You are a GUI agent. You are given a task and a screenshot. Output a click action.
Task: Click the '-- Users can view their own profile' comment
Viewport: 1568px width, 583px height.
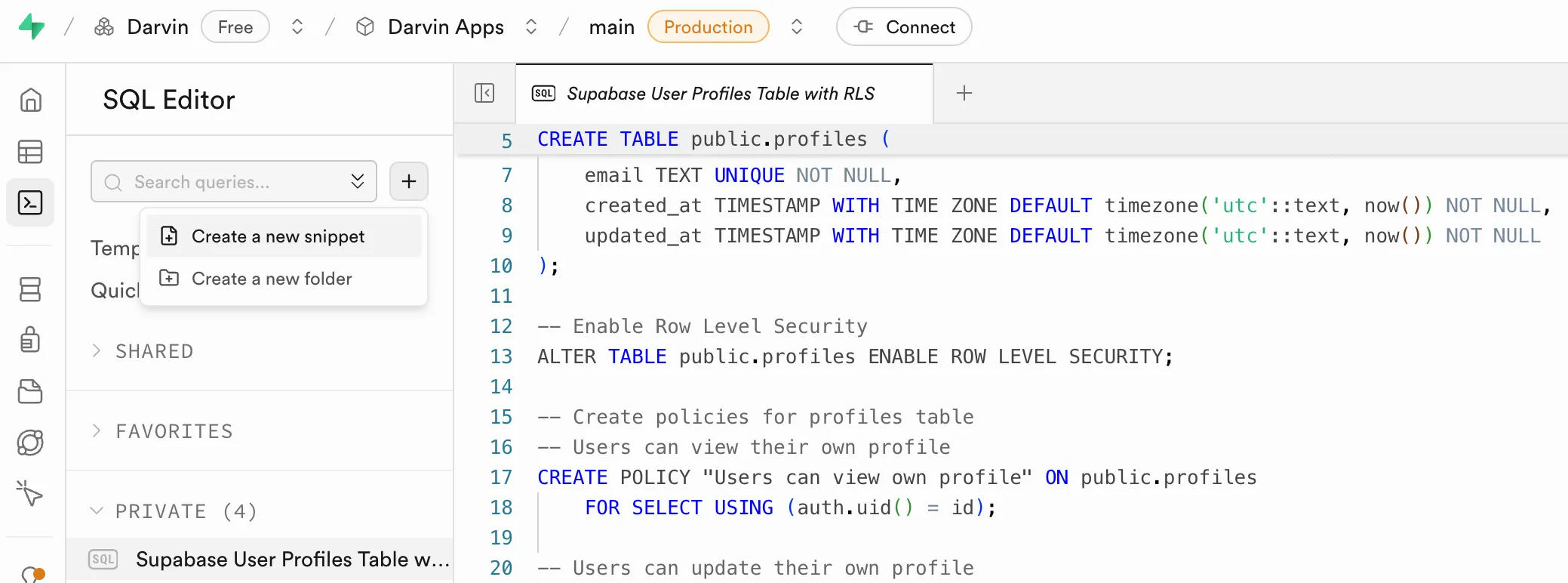tap(744, 447)
